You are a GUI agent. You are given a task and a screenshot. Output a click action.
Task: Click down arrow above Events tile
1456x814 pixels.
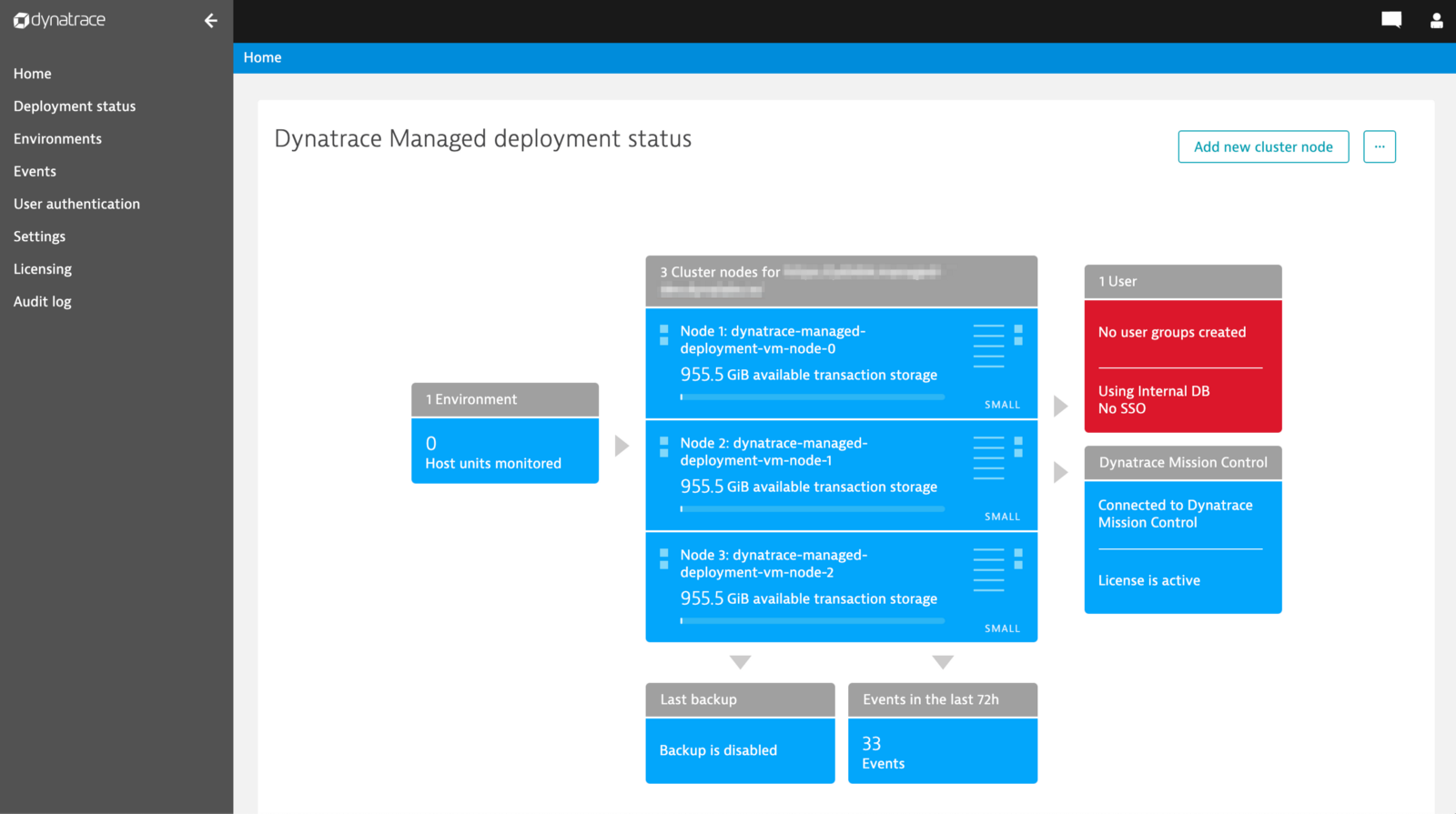[943, 662]
